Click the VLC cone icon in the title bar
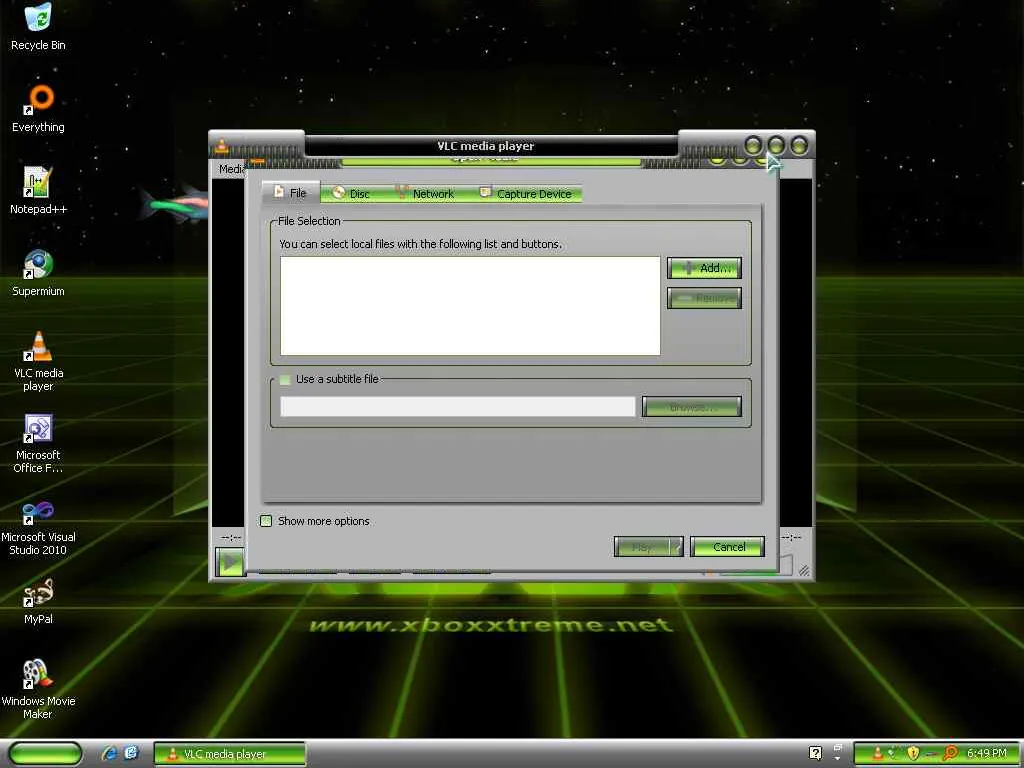 coord(222,146)
